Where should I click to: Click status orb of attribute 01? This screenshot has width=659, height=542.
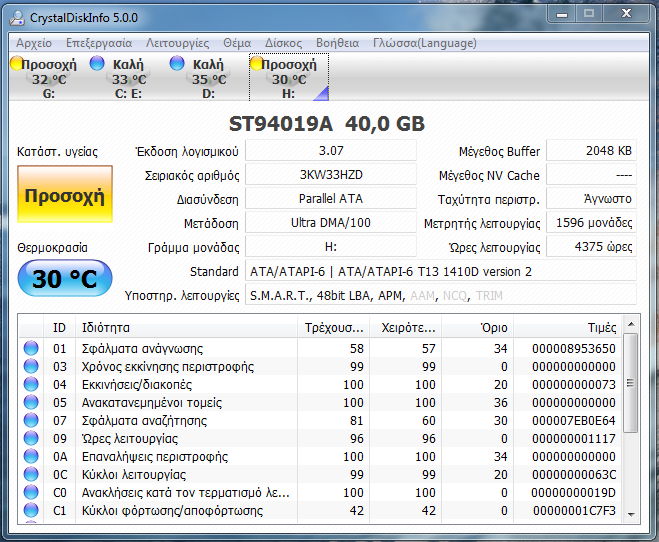click(31, 348)
